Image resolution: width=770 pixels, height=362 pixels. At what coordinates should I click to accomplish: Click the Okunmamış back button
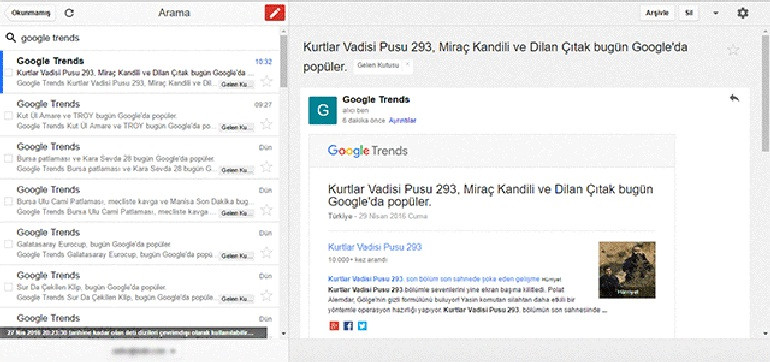pos(30,13)
